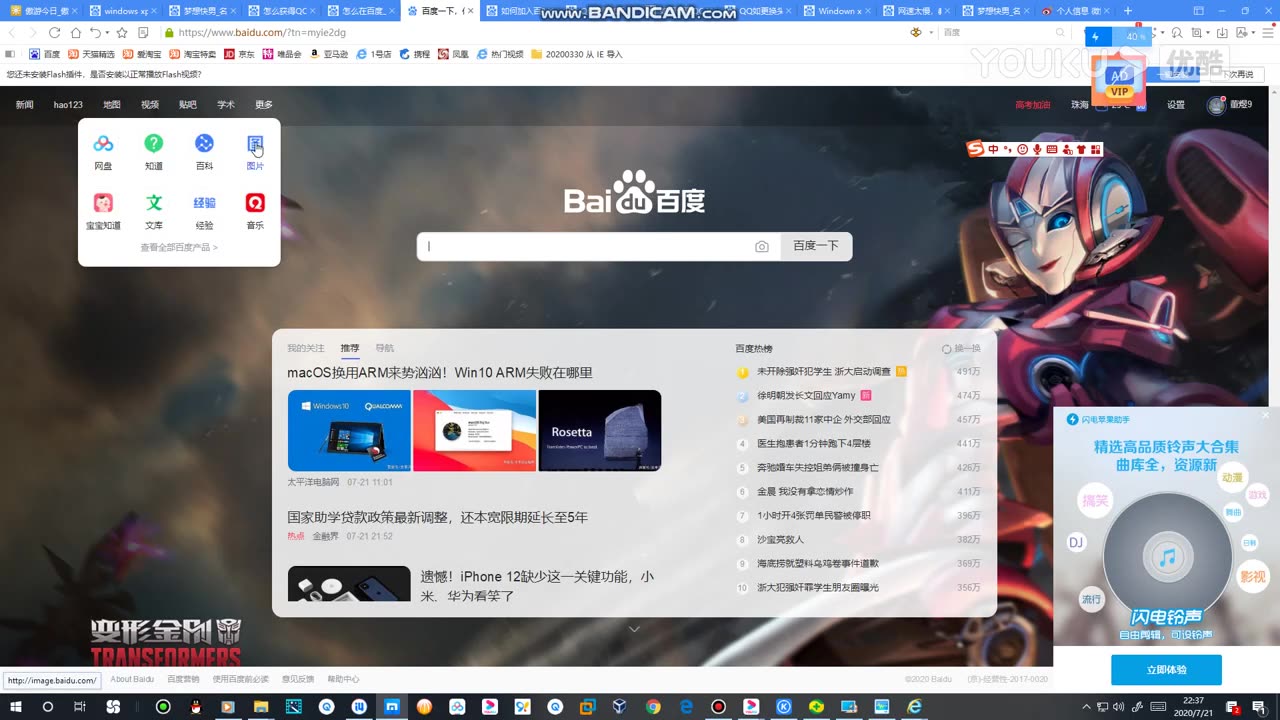
Task: Click the music note disc icon in ad
Action: (1166, 557)
